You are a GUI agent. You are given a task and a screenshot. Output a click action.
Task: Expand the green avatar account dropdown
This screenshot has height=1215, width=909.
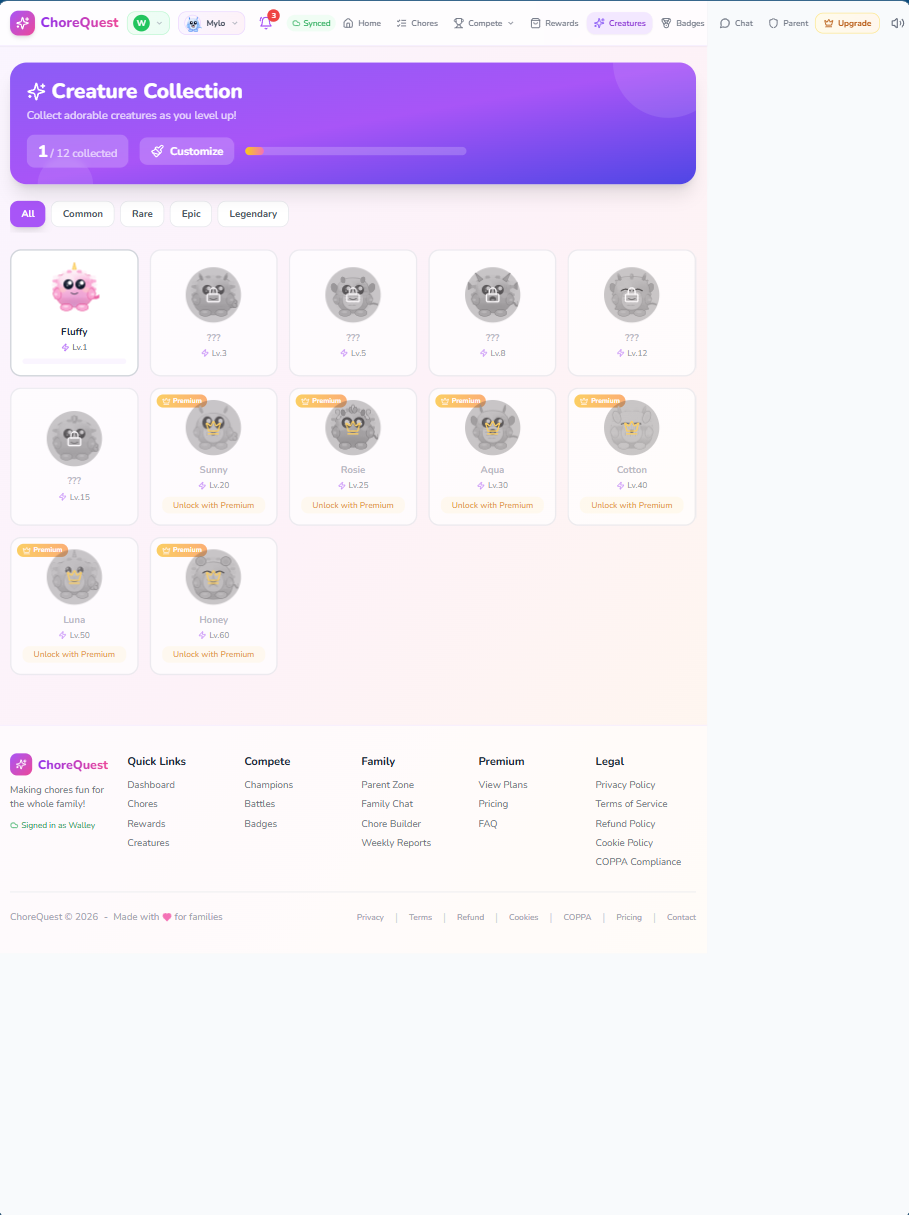tap(146, 22)
